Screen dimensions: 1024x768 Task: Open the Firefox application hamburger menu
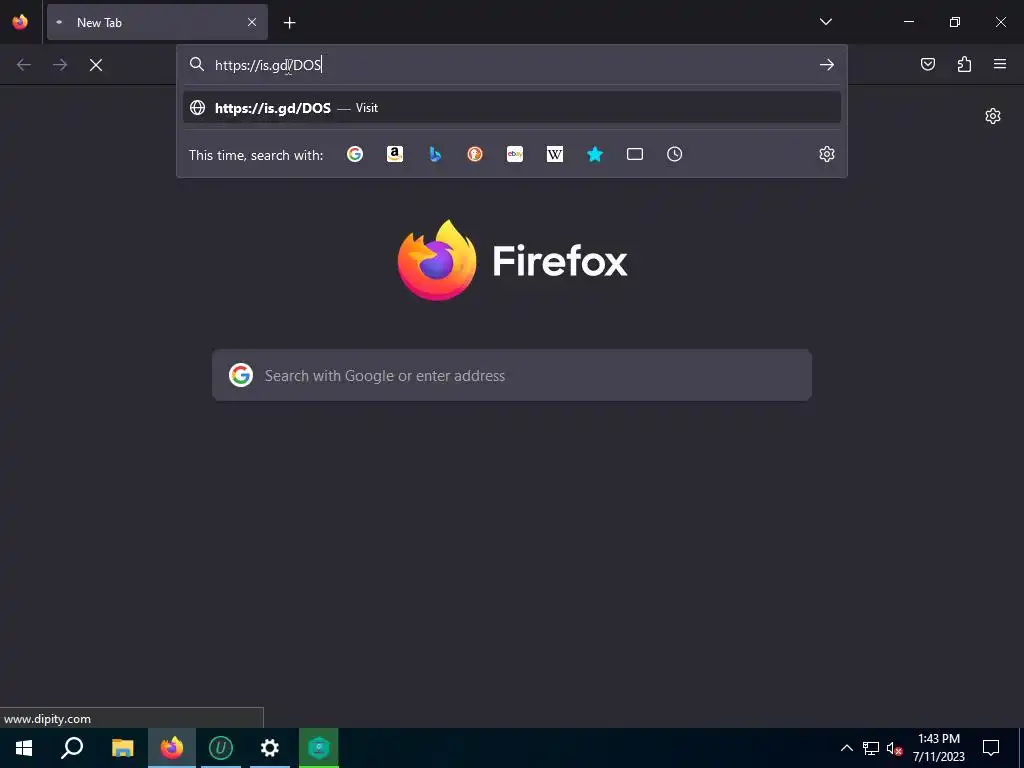point(1000,64)
